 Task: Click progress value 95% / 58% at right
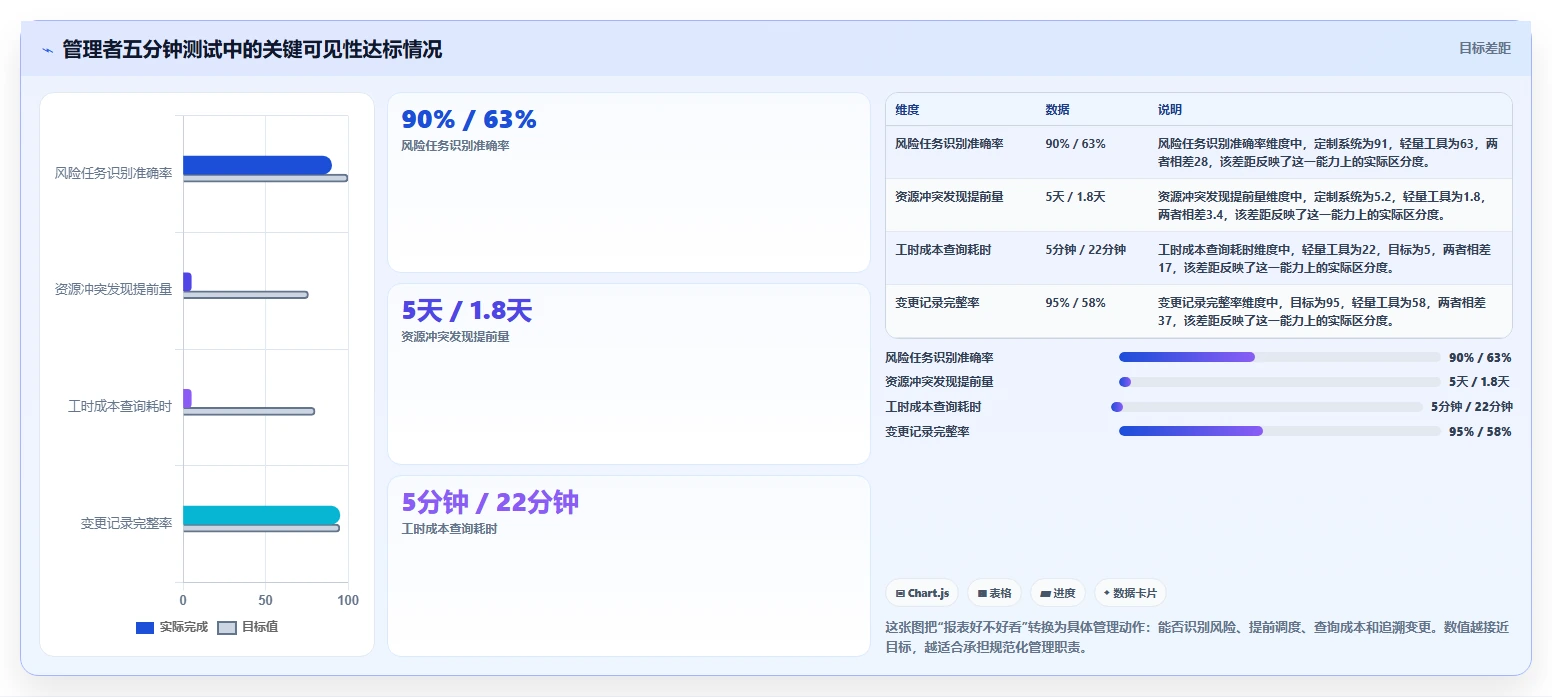pyautogui.click(x=1480, y=432)
